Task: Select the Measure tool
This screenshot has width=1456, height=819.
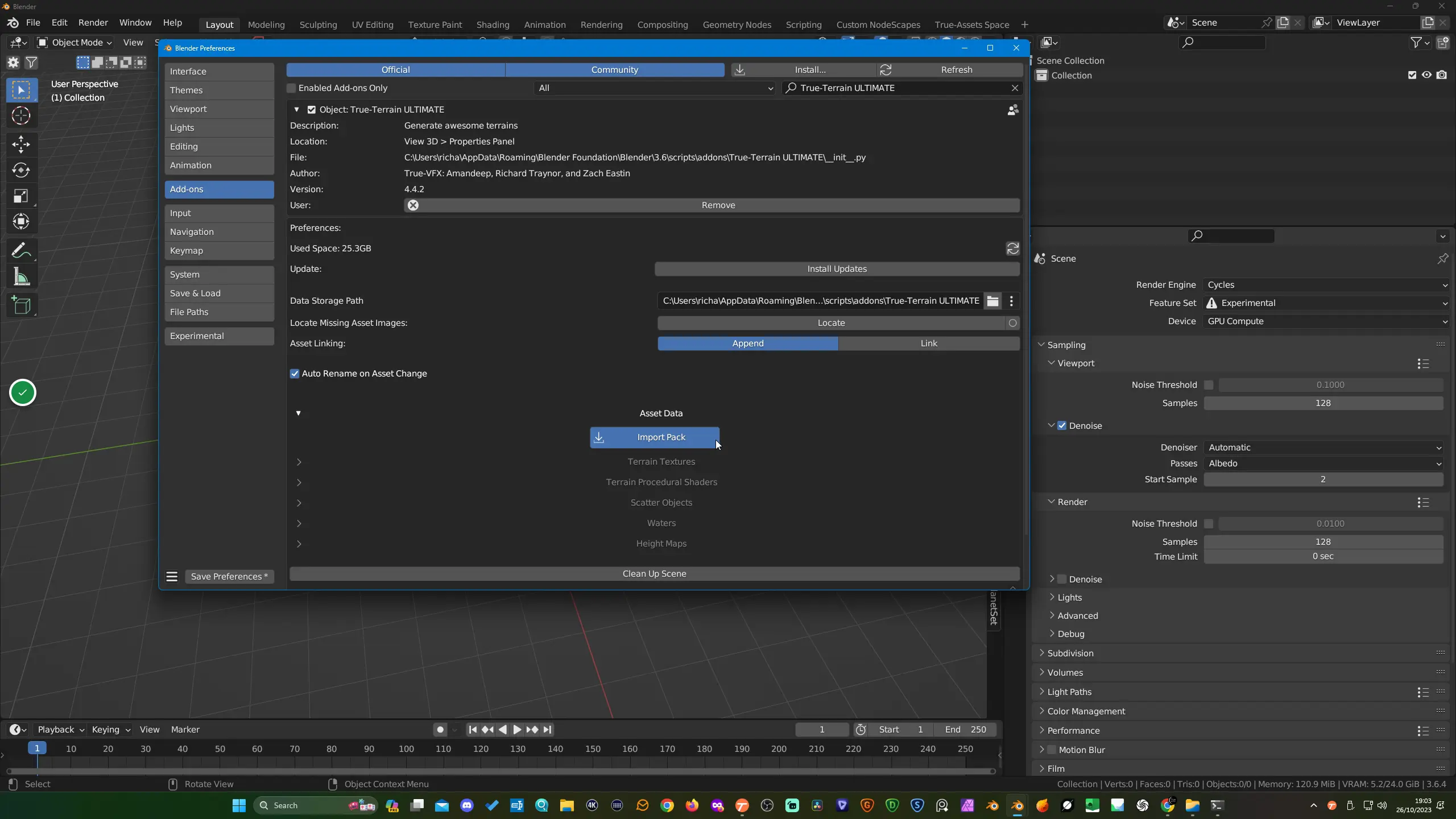Action: tap(21, 277)
